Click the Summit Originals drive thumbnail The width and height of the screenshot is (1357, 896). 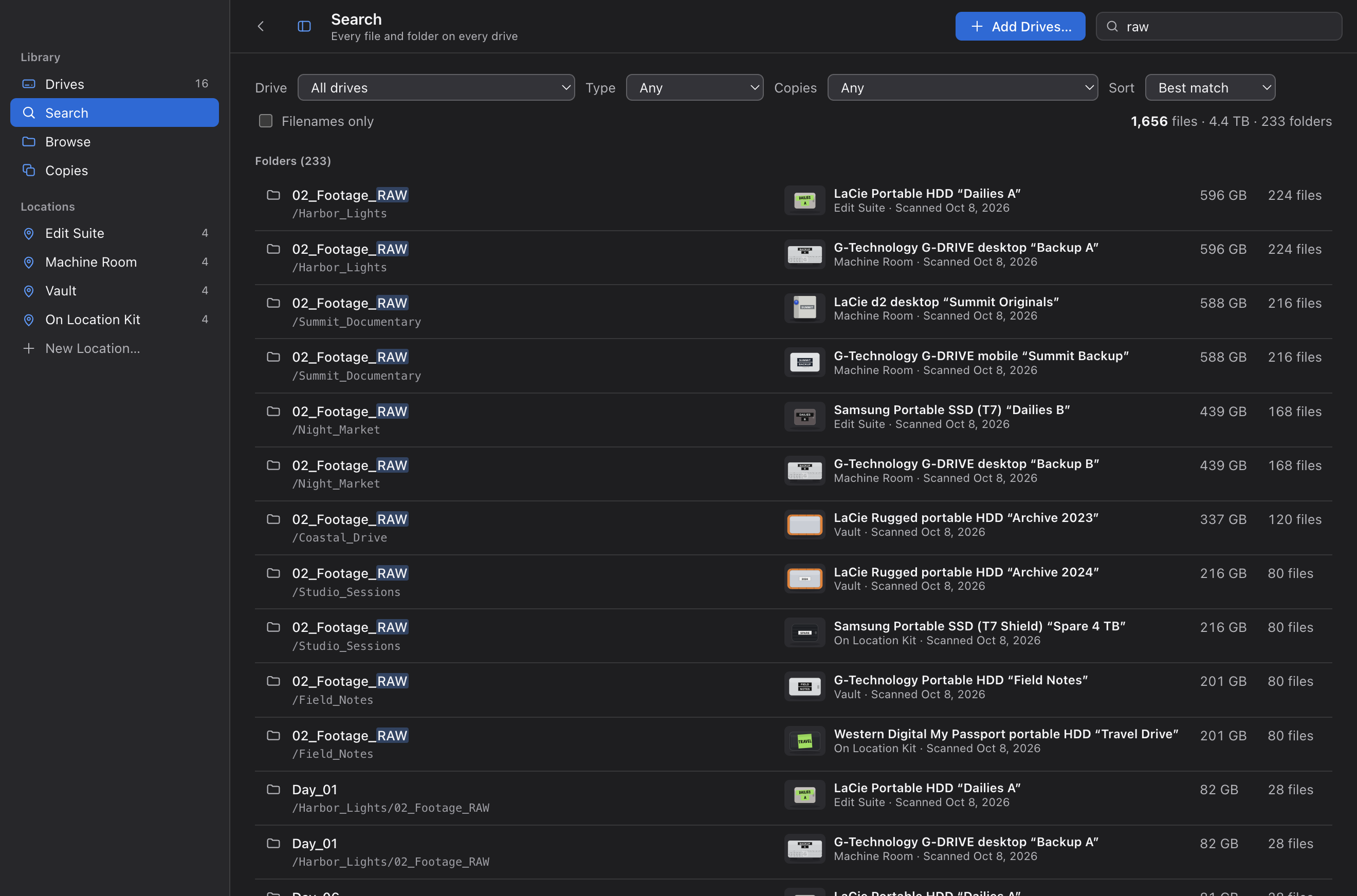pyautogui.click(x=804, y=308)
